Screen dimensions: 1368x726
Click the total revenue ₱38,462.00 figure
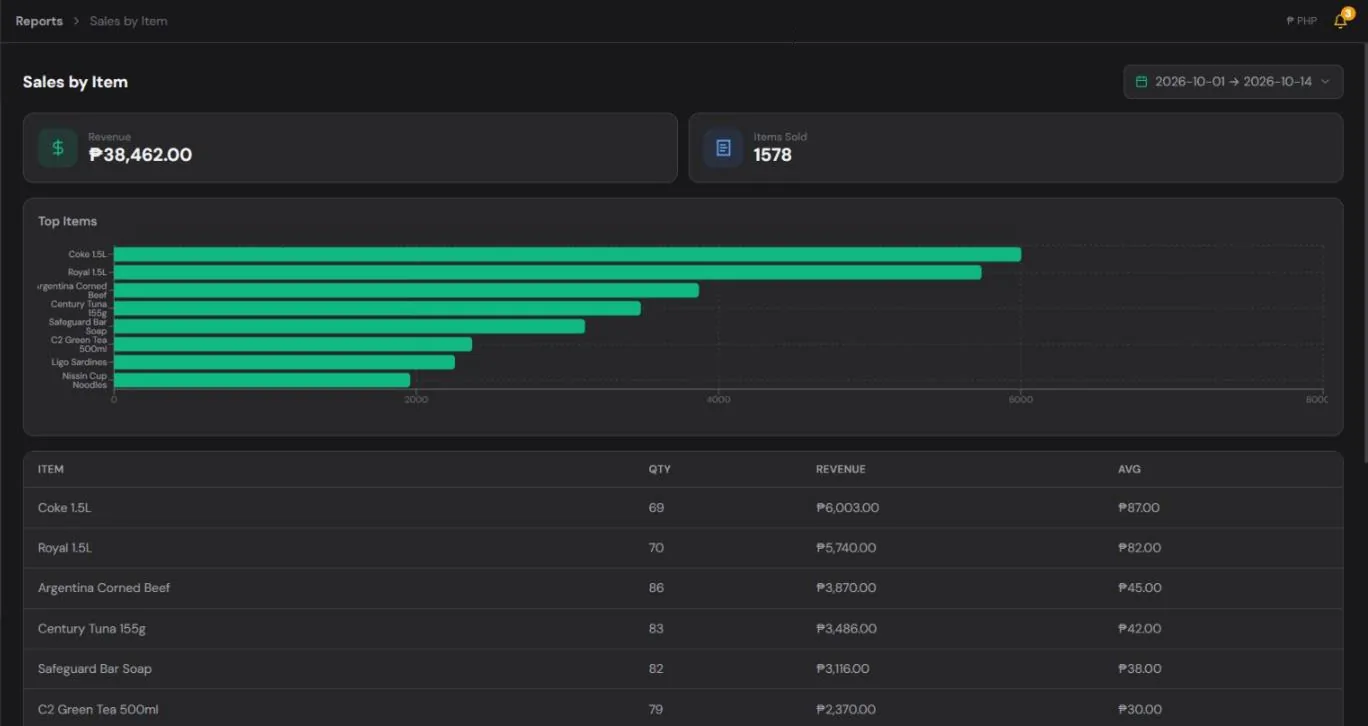(140, 155)
